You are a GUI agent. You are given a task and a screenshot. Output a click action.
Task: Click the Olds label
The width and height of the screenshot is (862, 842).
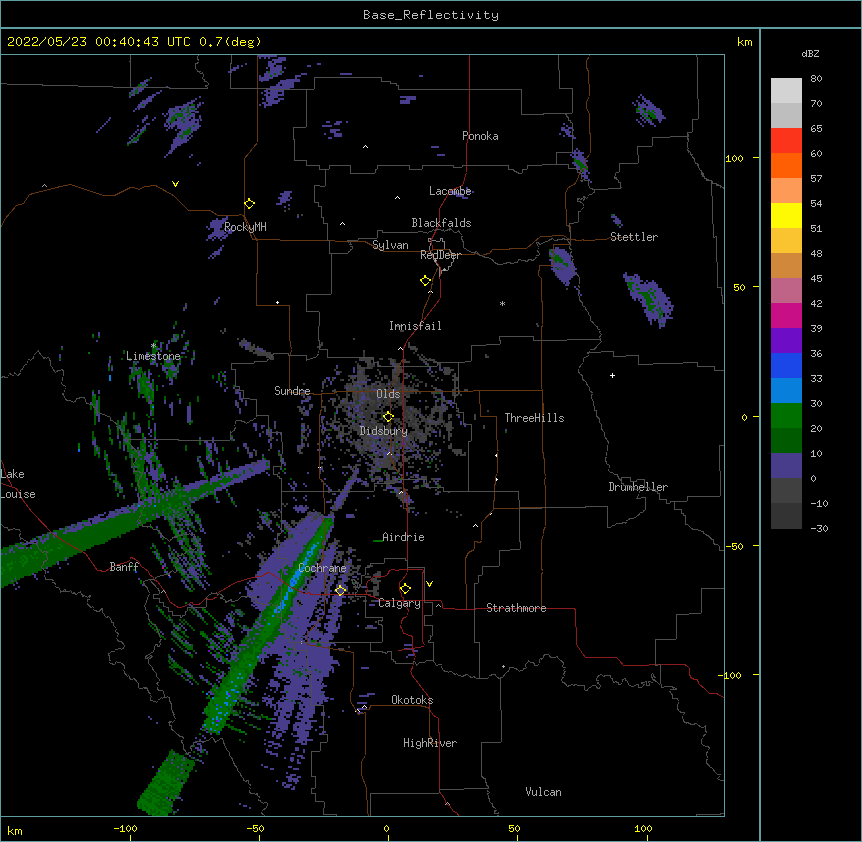coord(388,394)
